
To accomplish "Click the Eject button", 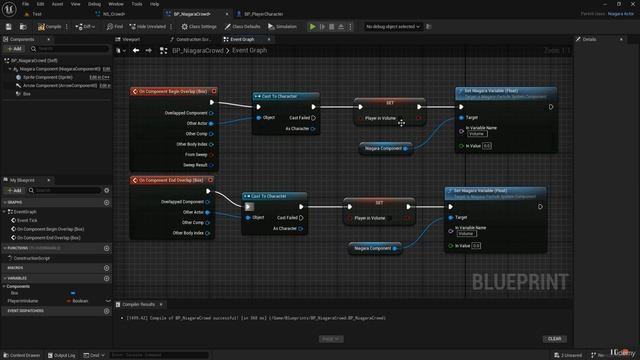I will pos(341,27).
